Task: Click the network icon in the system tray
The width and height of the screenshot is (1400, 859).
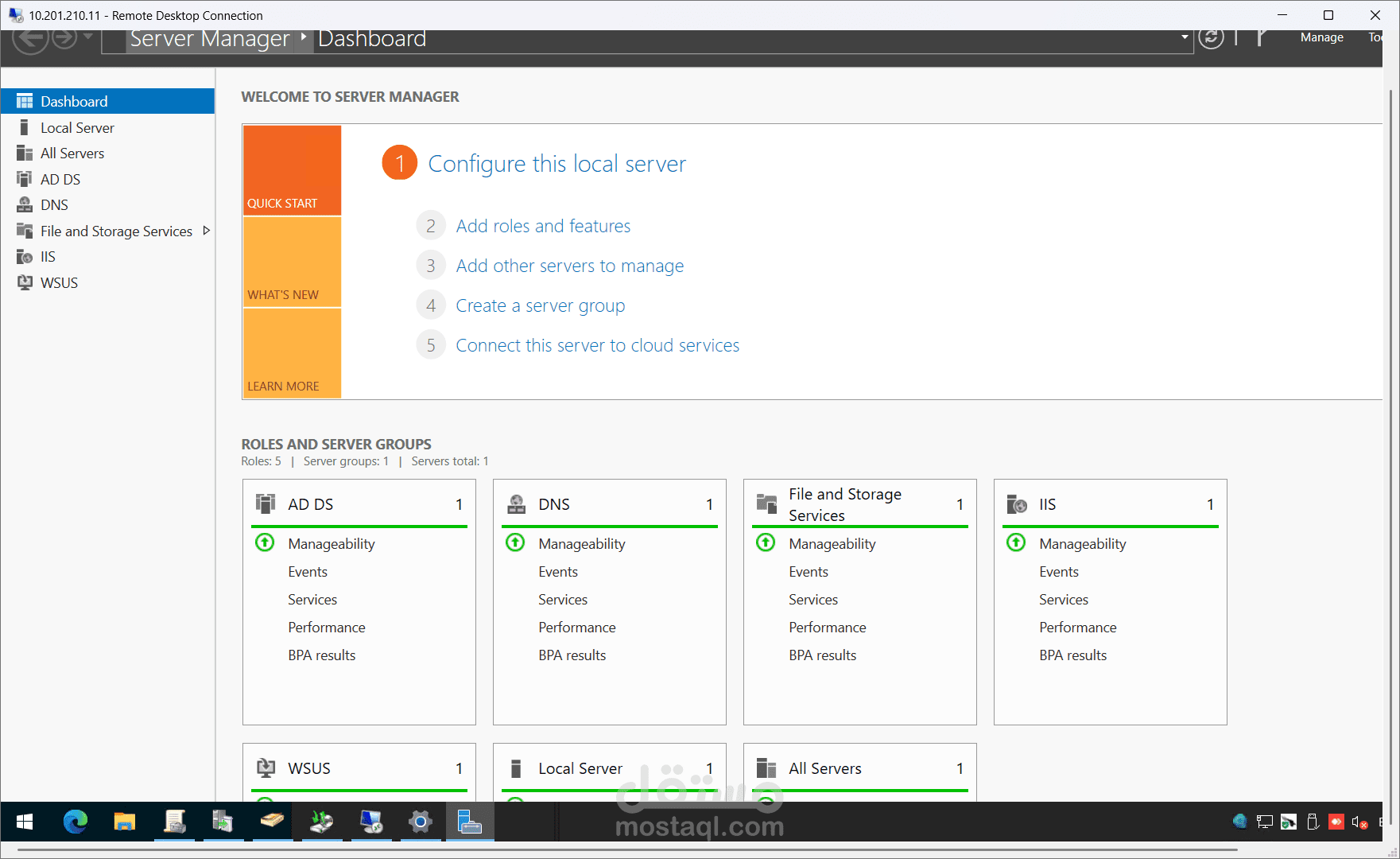Action: click(1265, 822)
